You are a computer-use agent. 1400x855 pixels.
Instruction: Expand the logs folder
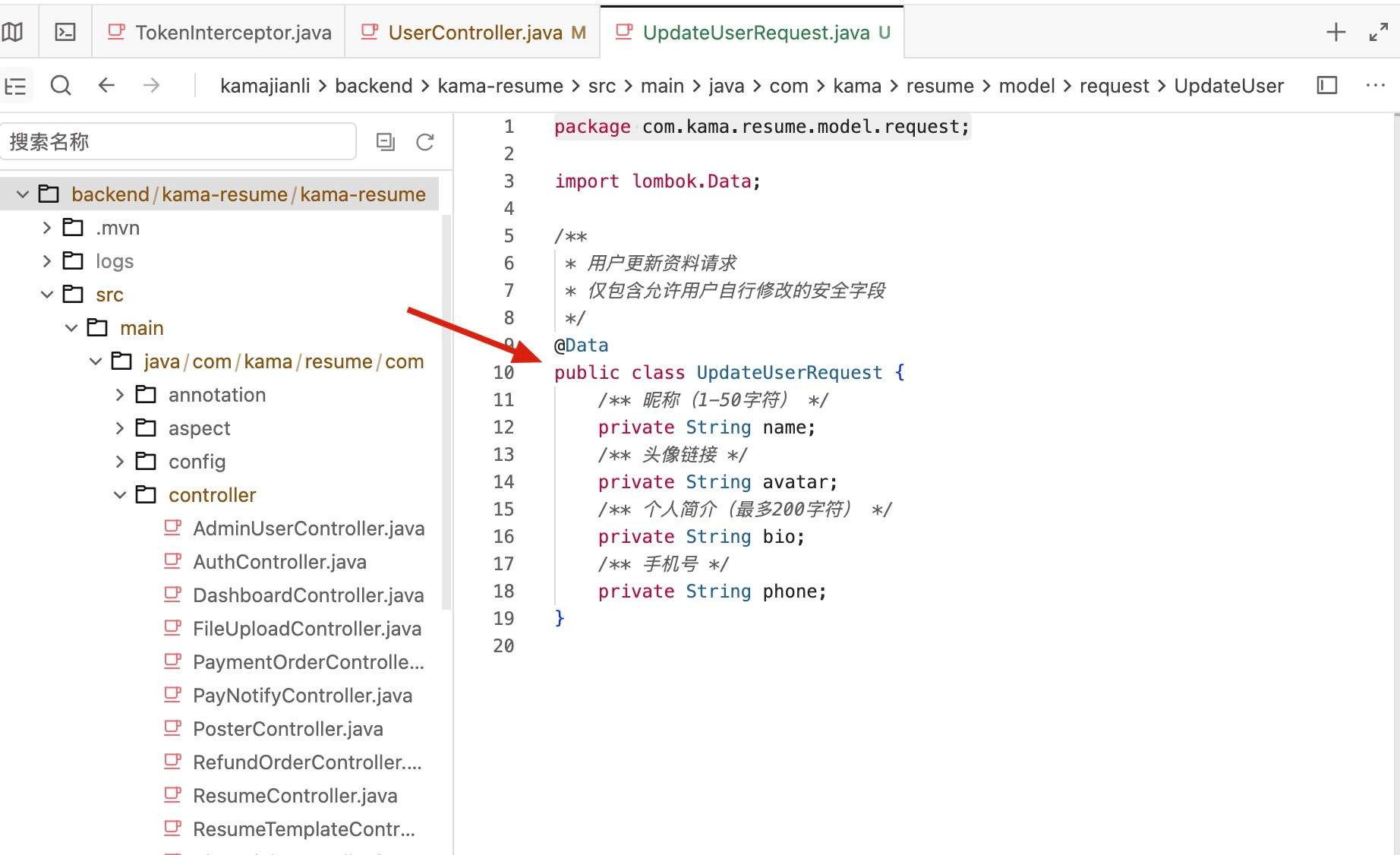pyautogui.click(x=47, y=261)
